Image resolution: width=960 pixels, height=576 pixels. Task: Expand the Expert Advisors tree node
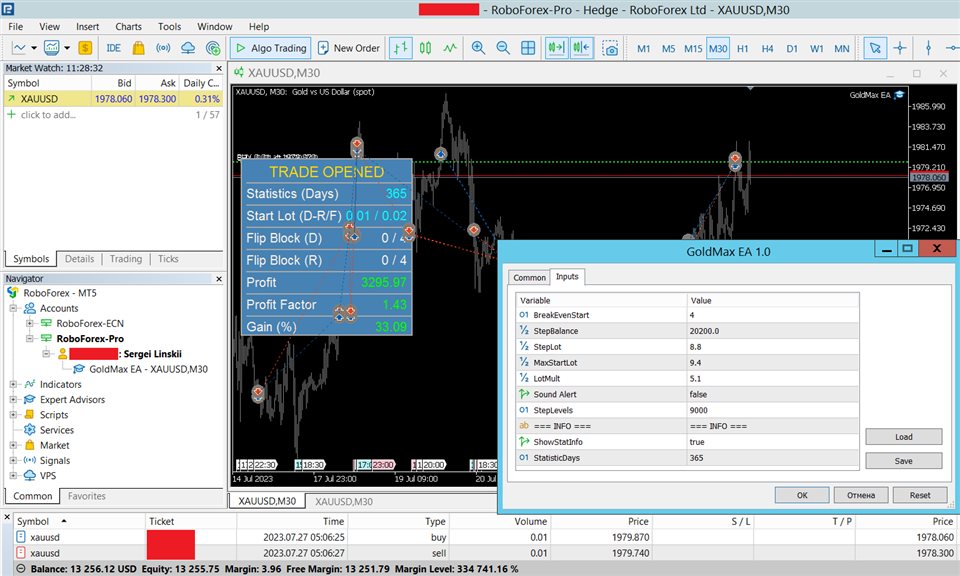(13, 400)
